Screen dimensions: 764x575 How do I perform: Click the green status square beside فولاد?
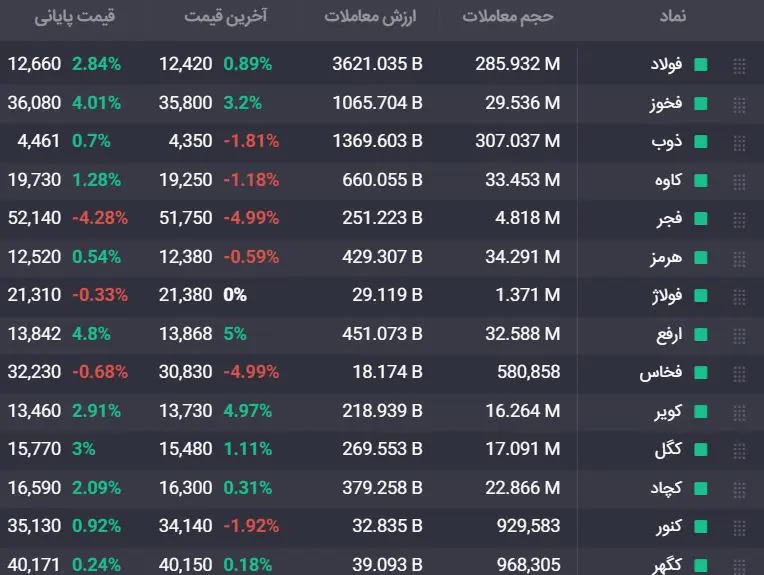click(701, 64)
